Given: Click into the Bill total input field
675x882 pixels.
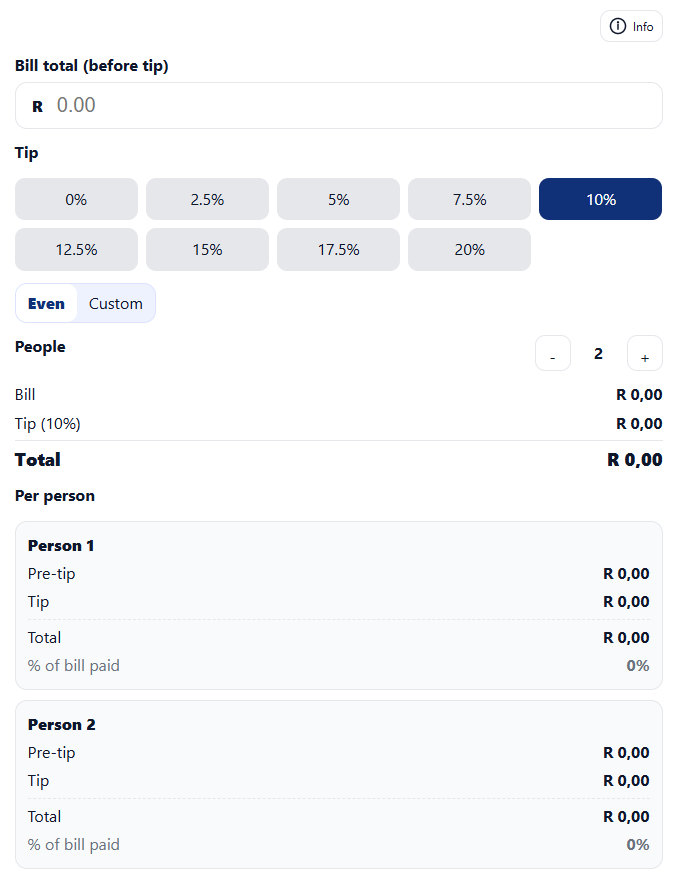Looking at the screenshot, I should pyautogui.click(x=338, y=105).
